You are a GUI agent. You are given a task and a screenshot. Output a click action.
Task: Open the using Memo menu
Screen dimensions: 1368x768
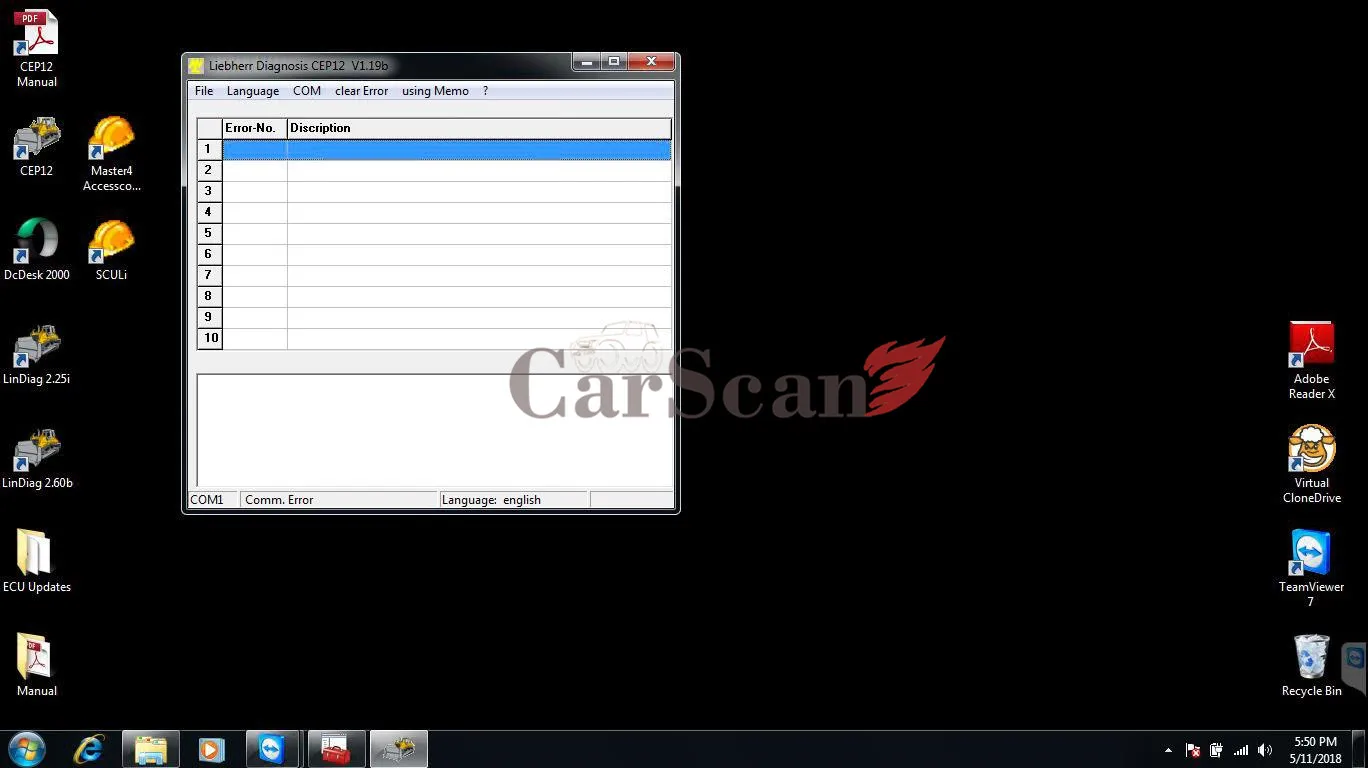point(435,91)
